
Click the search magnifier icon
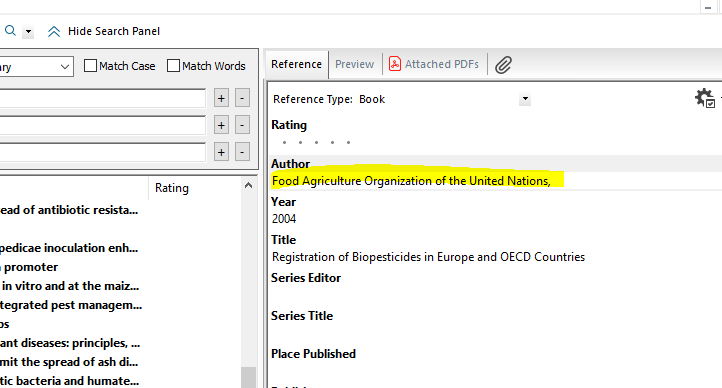pos(10,31)
